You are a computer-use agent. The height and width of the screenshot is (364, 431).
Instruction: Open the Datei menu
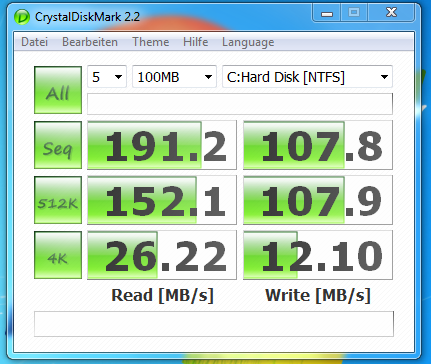click(x=34, y=42)
